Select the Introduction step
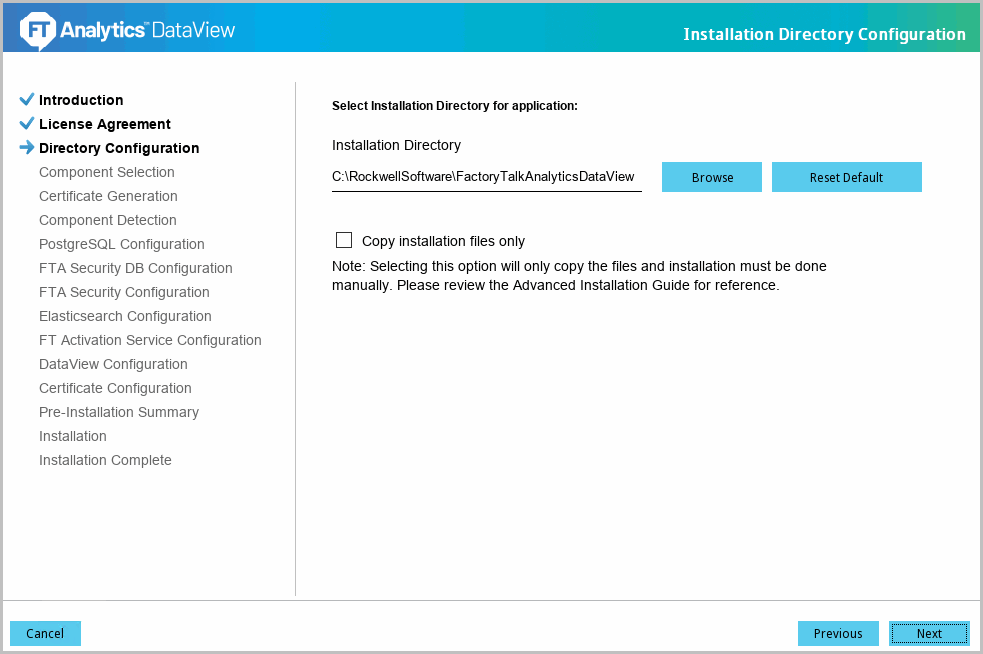This screenshot has height=654, width=983. [81, 100]
